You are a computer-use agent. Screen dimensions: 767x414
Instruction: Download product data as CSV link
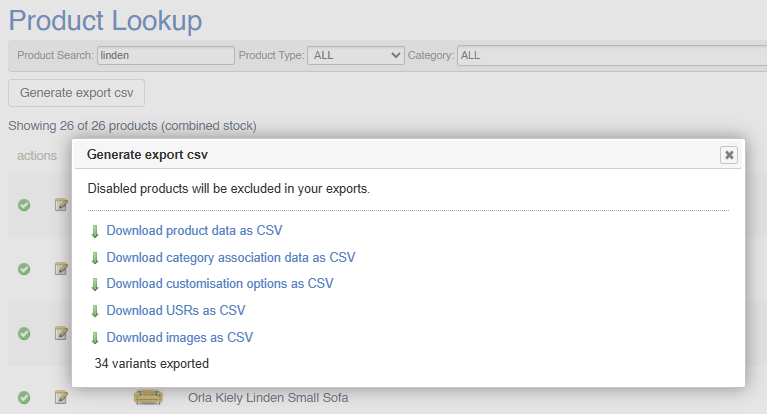click(x=194, y=230)
